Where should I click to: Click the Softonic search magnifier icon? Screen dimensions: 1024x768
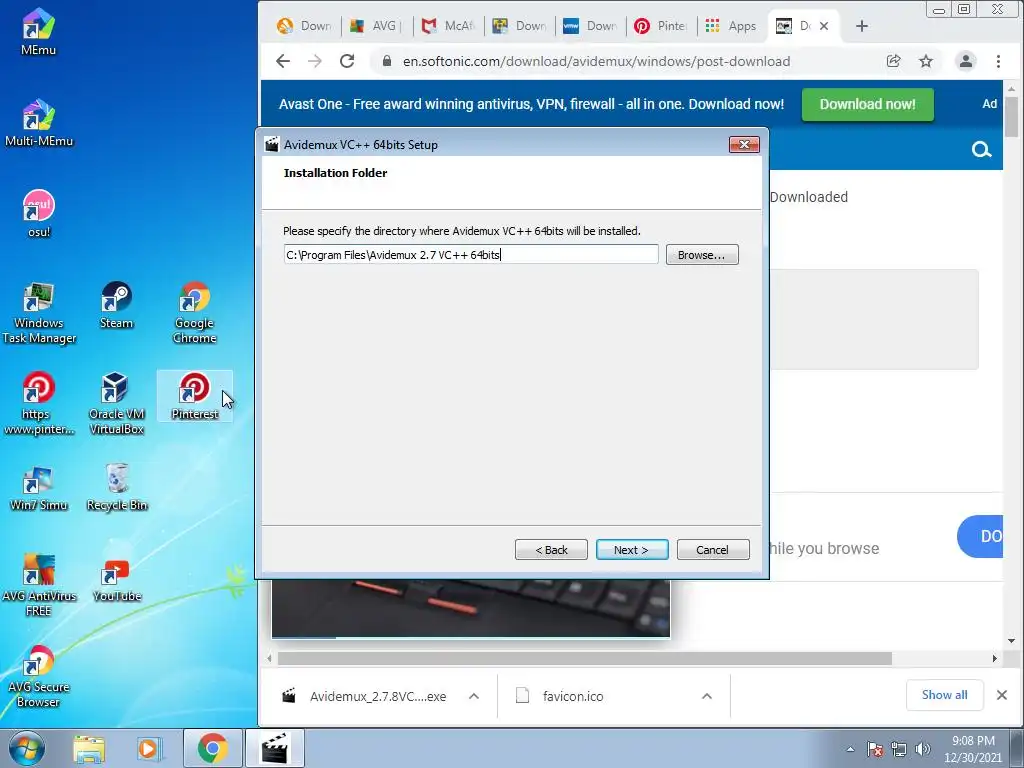pyautogui.click(x=981, y=150)
